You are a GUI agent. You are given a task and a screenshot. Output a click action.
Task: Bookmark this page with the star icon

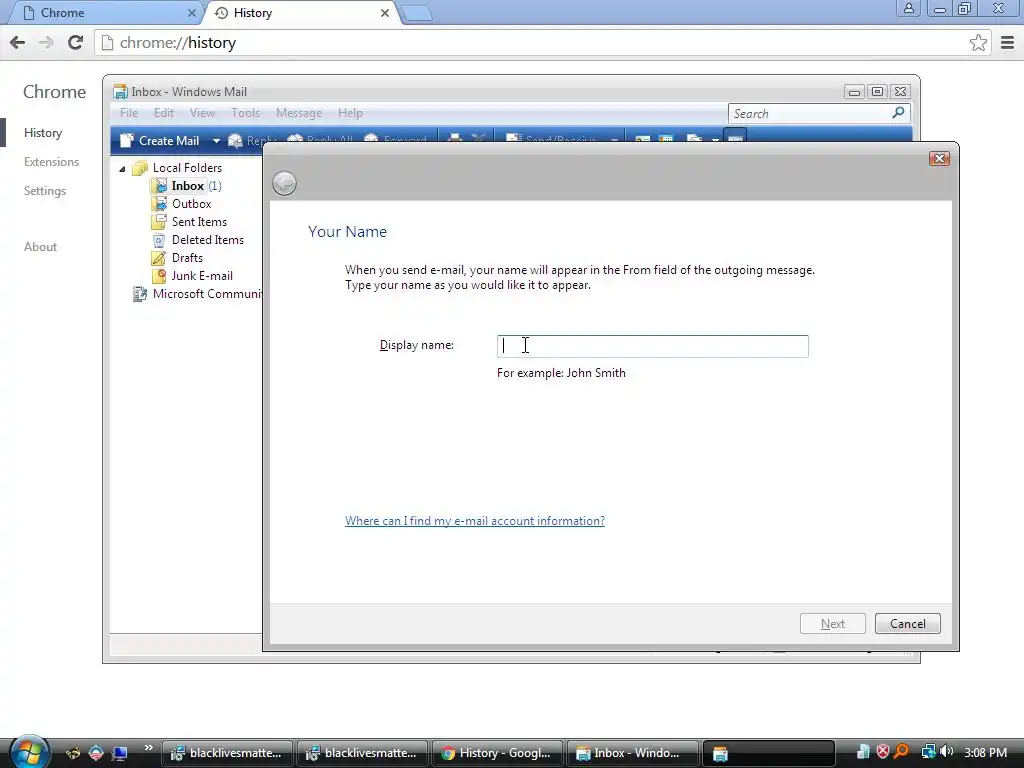point(978,42)
